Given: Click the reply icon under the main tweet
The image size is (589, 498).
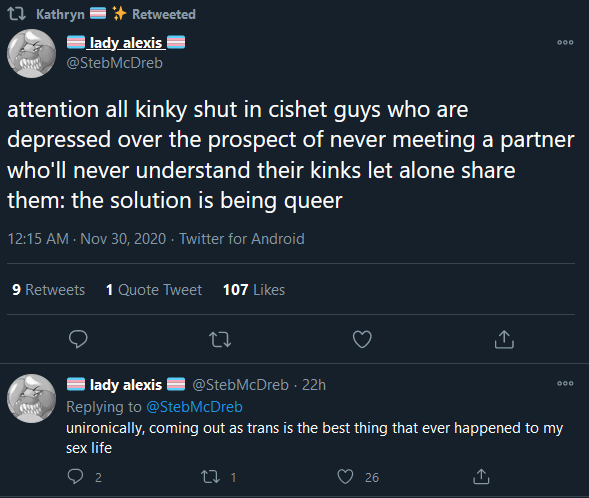Looking at the screenshot, I should [78, 339].
